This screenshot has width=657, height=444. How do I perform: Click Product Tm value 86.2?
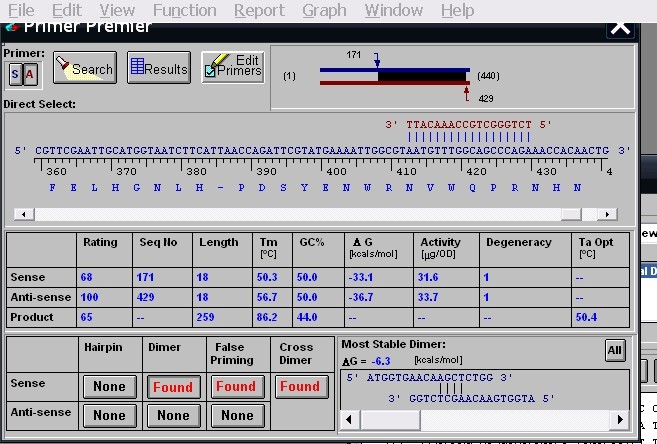pos(267,317)
